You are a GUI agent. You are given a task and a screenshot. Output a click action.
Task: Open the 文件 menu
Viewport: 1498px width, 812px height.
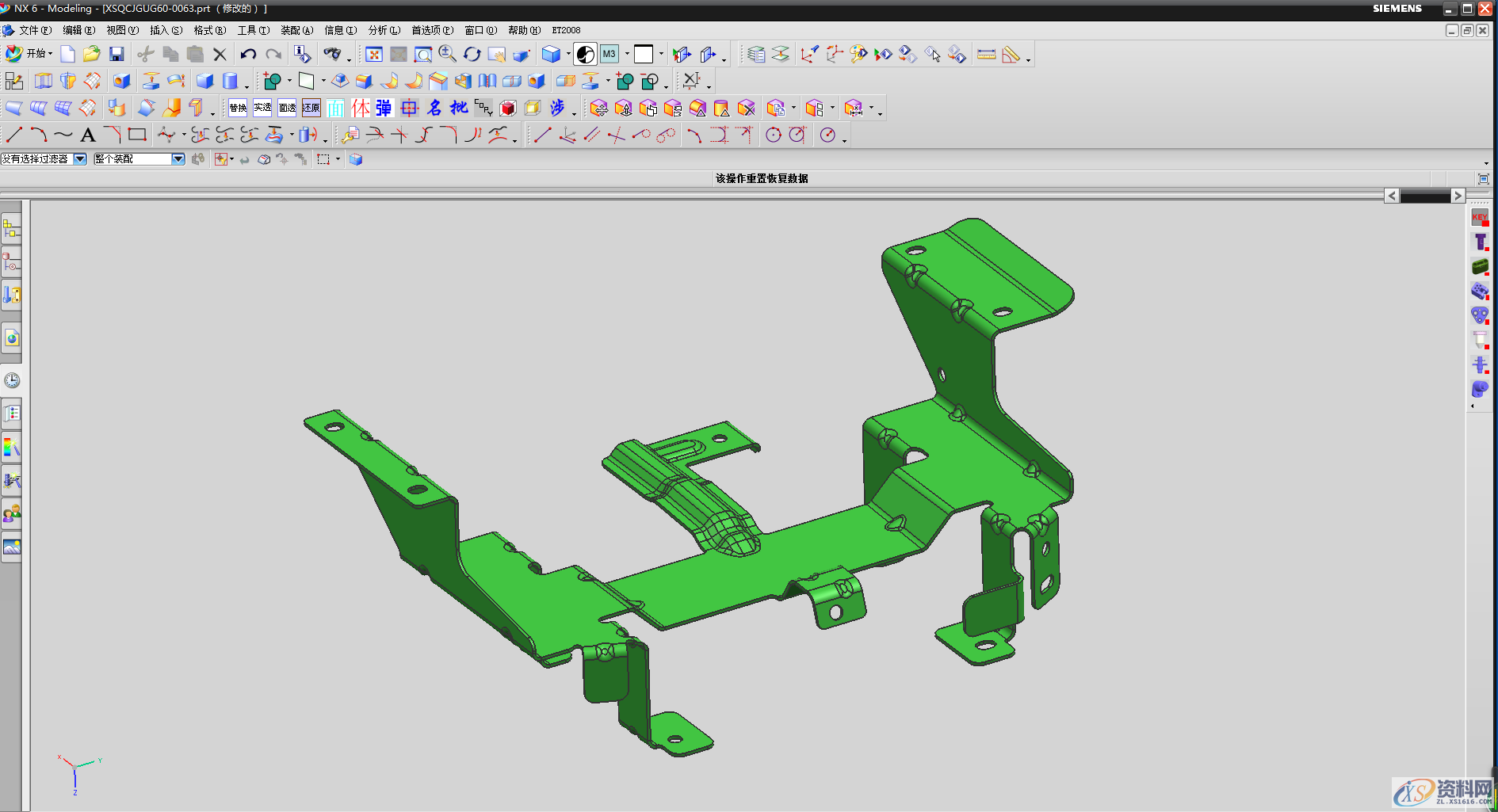coord(34,30)
